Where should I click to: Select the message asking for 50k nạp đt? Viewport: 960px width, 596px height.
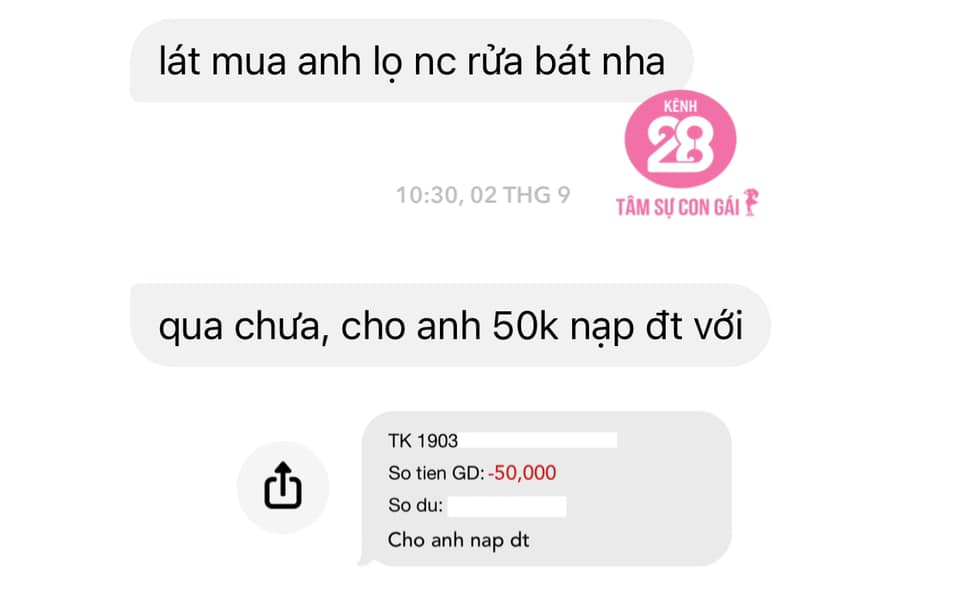click(x=450, y=325)
